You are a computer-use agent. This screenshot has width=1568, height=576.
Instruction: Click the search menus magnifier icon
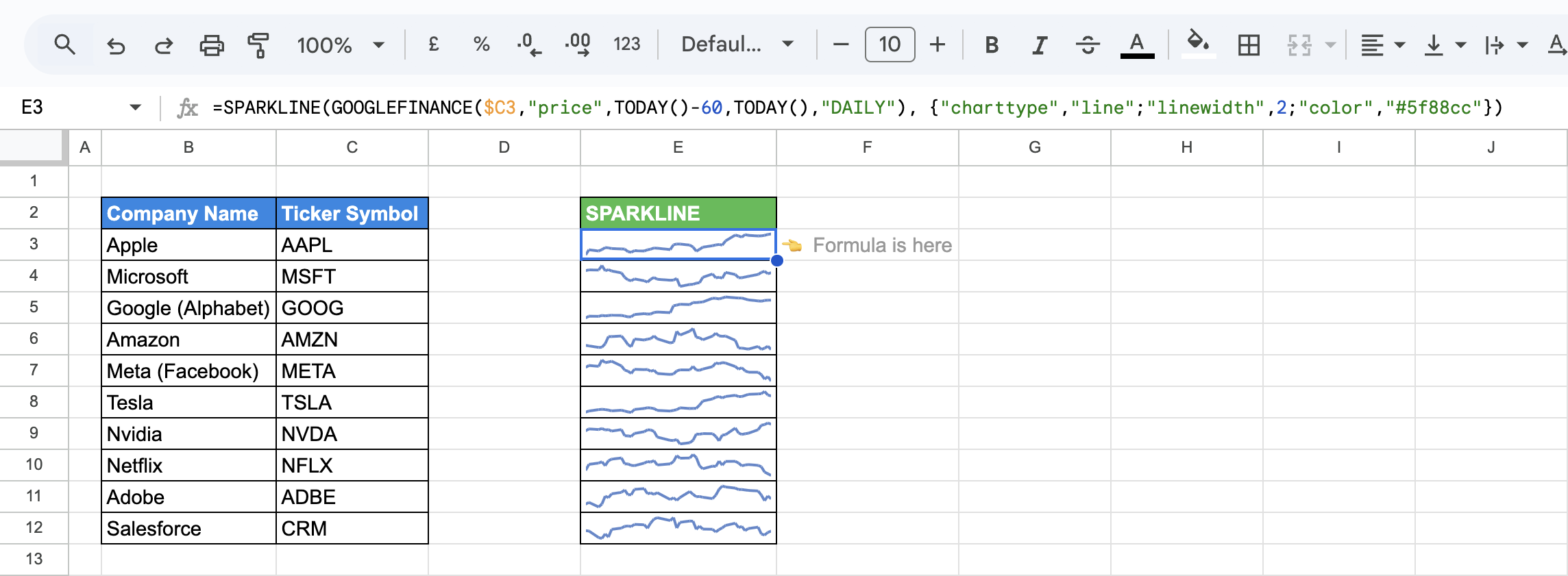65,45
